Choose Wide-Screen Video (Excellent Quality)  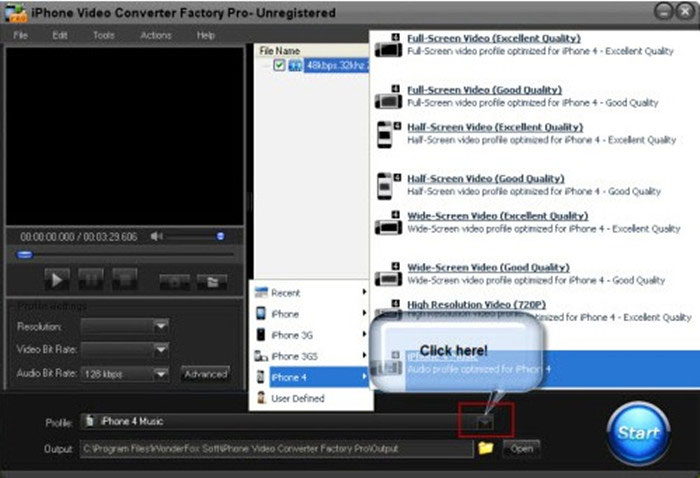pos(498,216)
